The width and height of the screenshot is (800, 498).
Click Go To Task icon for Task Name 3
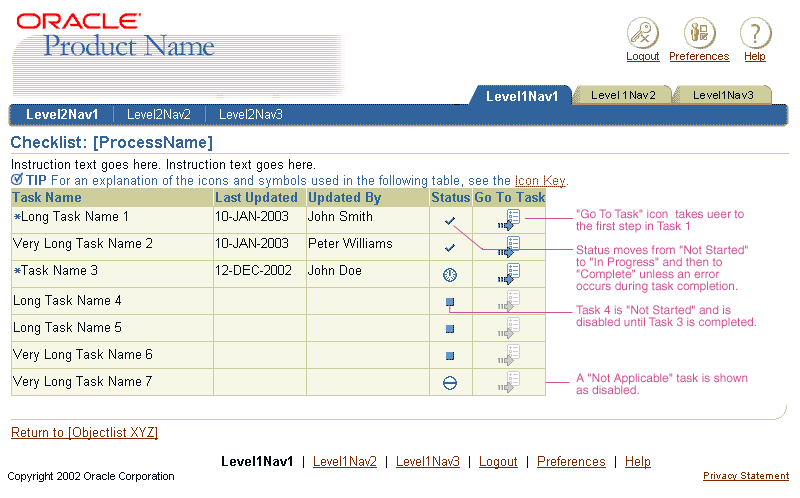point(509,274)
